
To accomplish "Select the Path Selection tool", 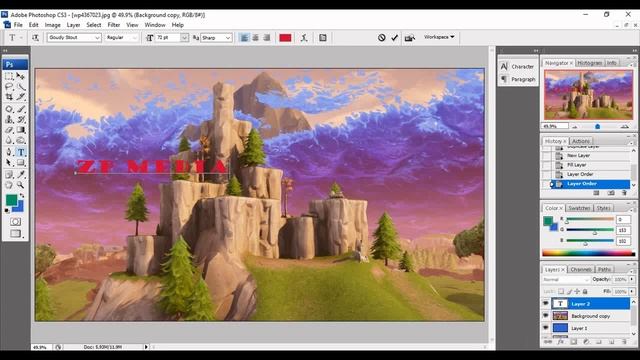I will (x=9, y=162).
